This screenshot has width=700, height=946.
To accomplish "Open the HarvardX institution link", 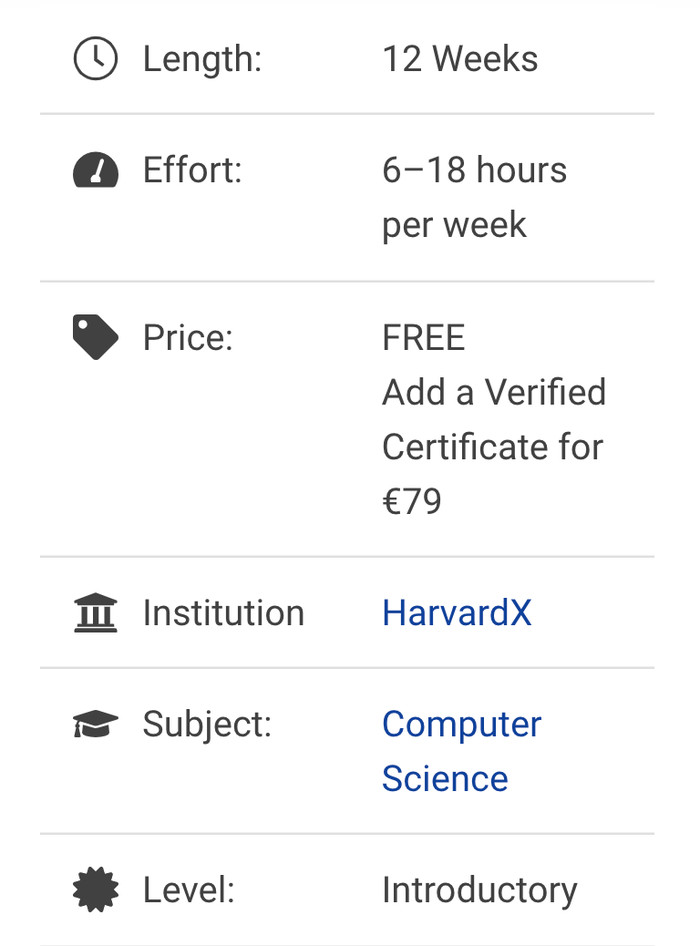I will click(456, 612).
